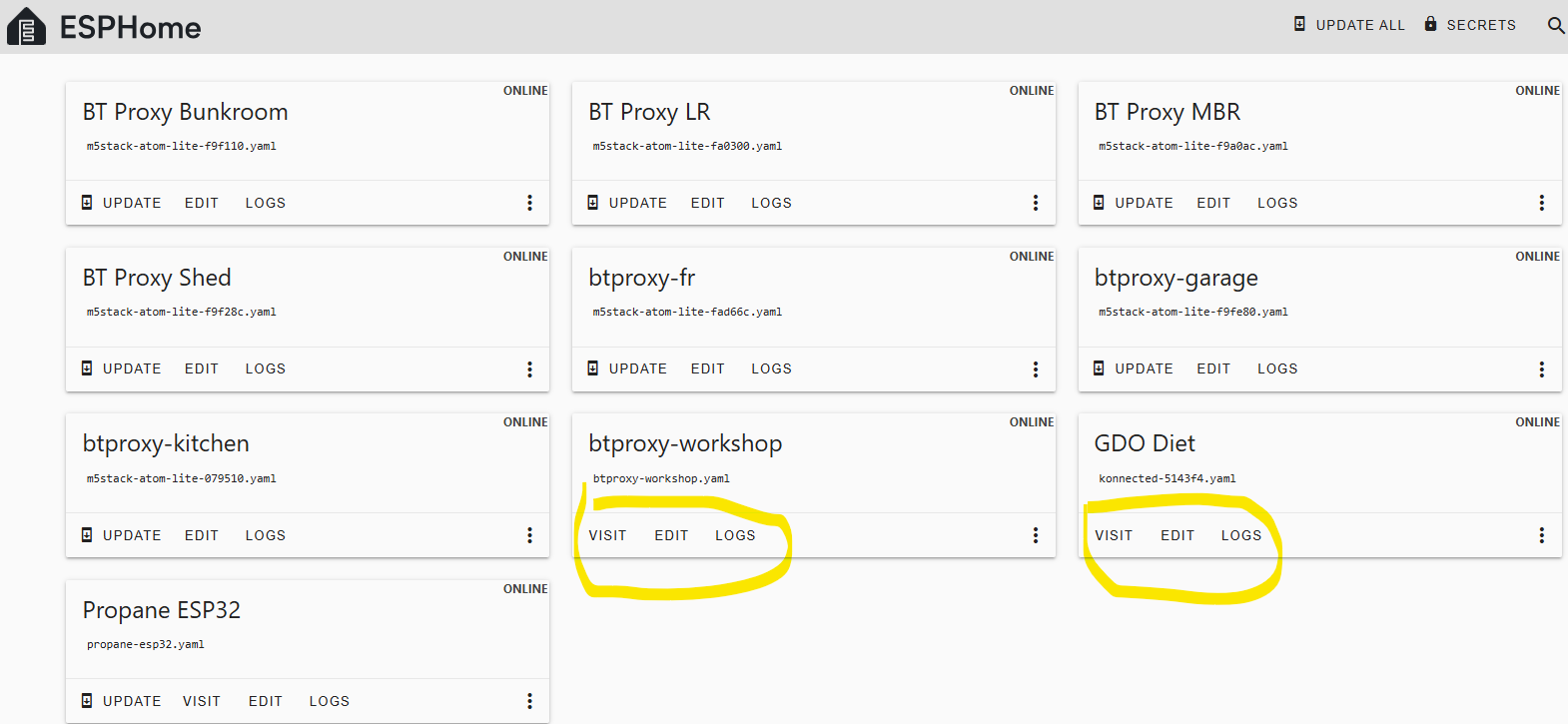Edit Propane ESP32 configuration
1568x724 pixels.
(266, 701)
